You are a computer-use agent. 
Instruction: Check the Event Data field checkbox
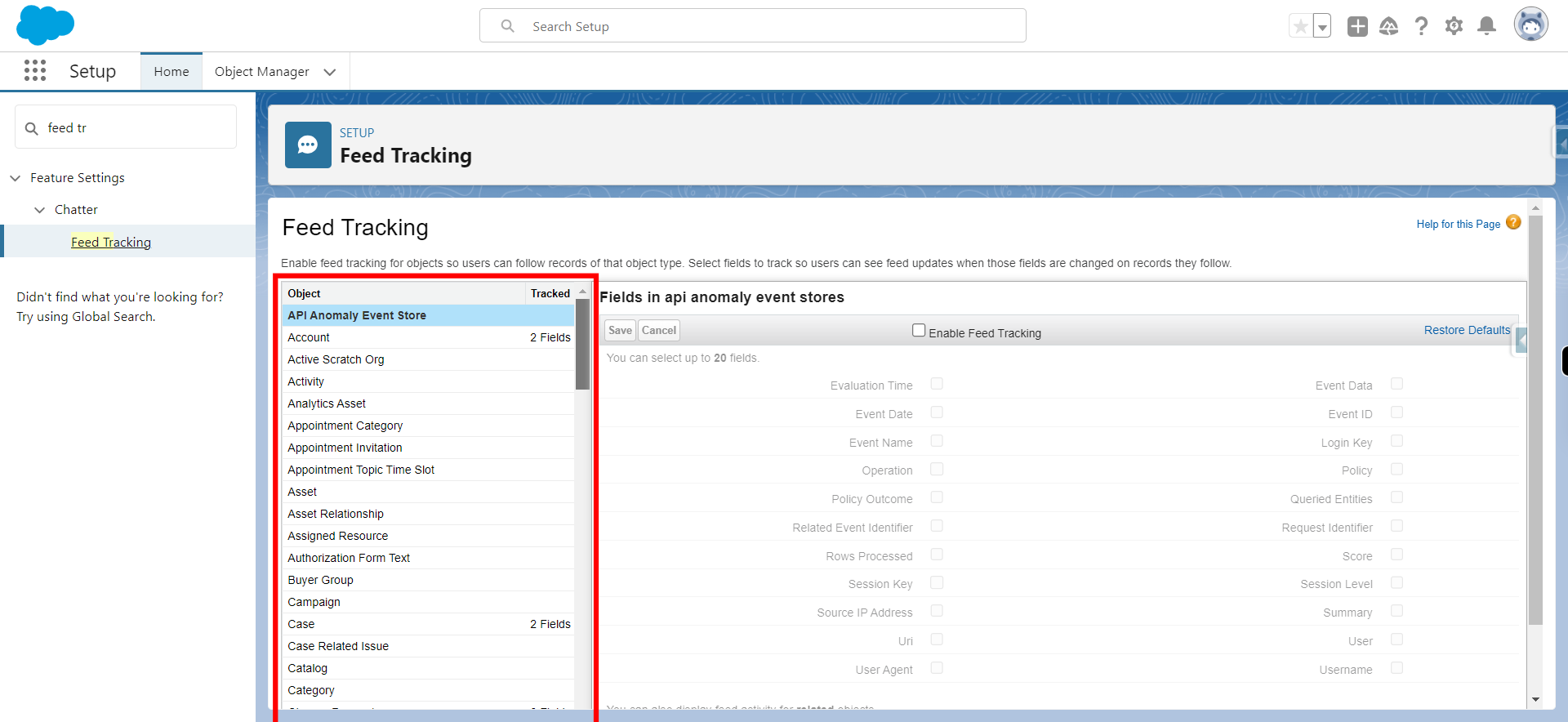click(1396, 384)
